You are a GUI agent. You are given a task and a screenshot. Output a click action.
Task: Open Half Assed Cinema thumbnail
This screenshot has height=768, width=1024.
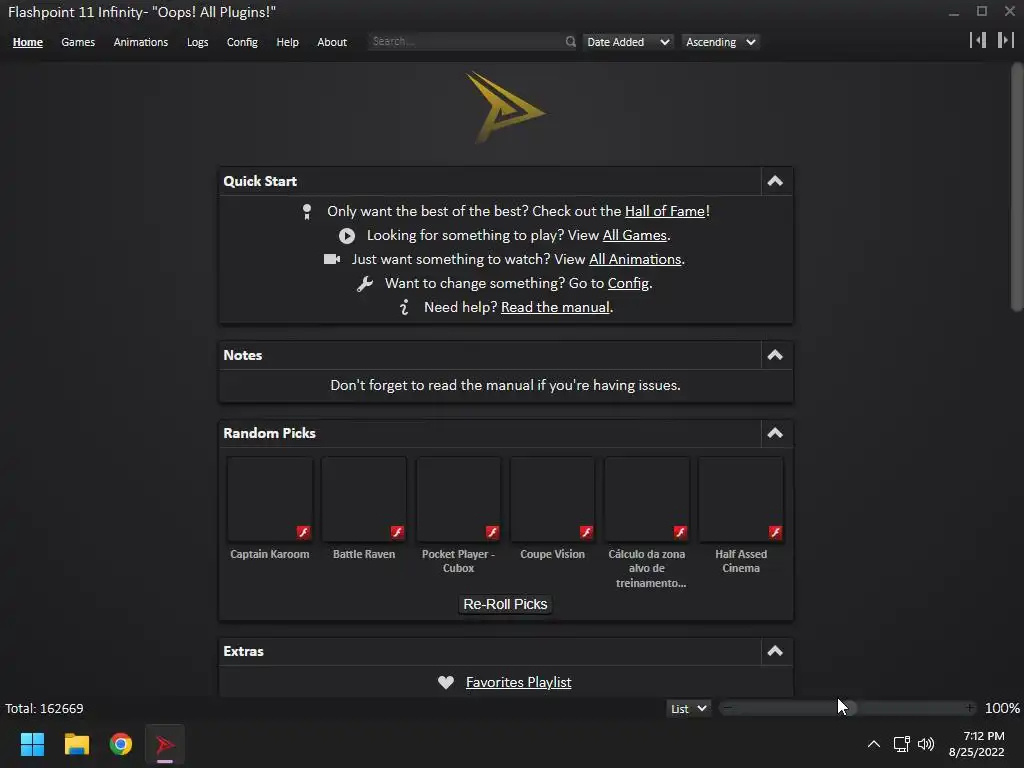(x=741, y=500)
